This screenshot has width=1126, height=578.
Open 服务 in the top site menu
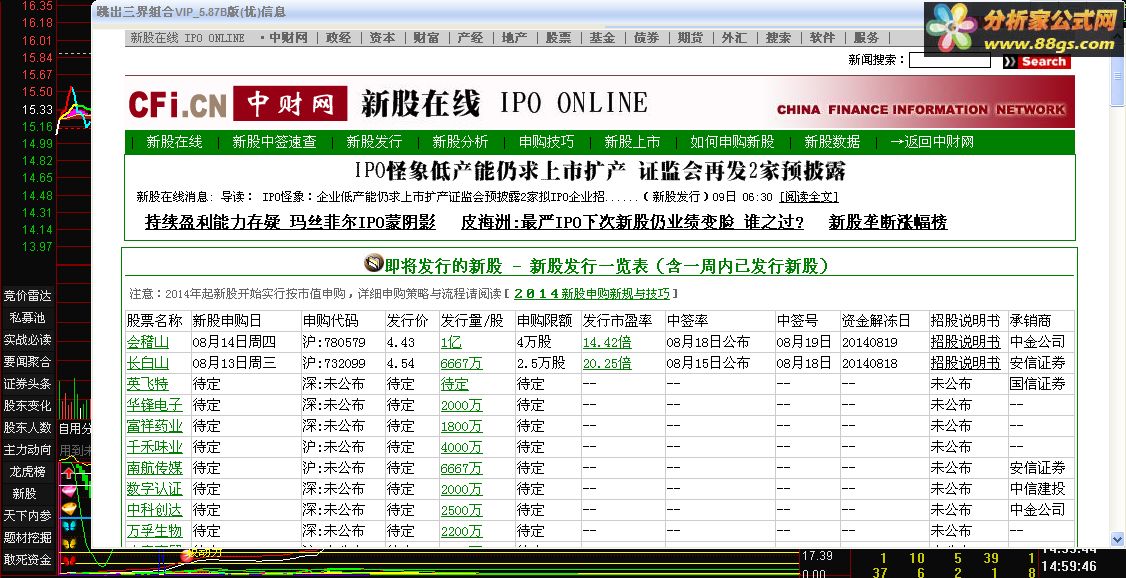(867, 38)
